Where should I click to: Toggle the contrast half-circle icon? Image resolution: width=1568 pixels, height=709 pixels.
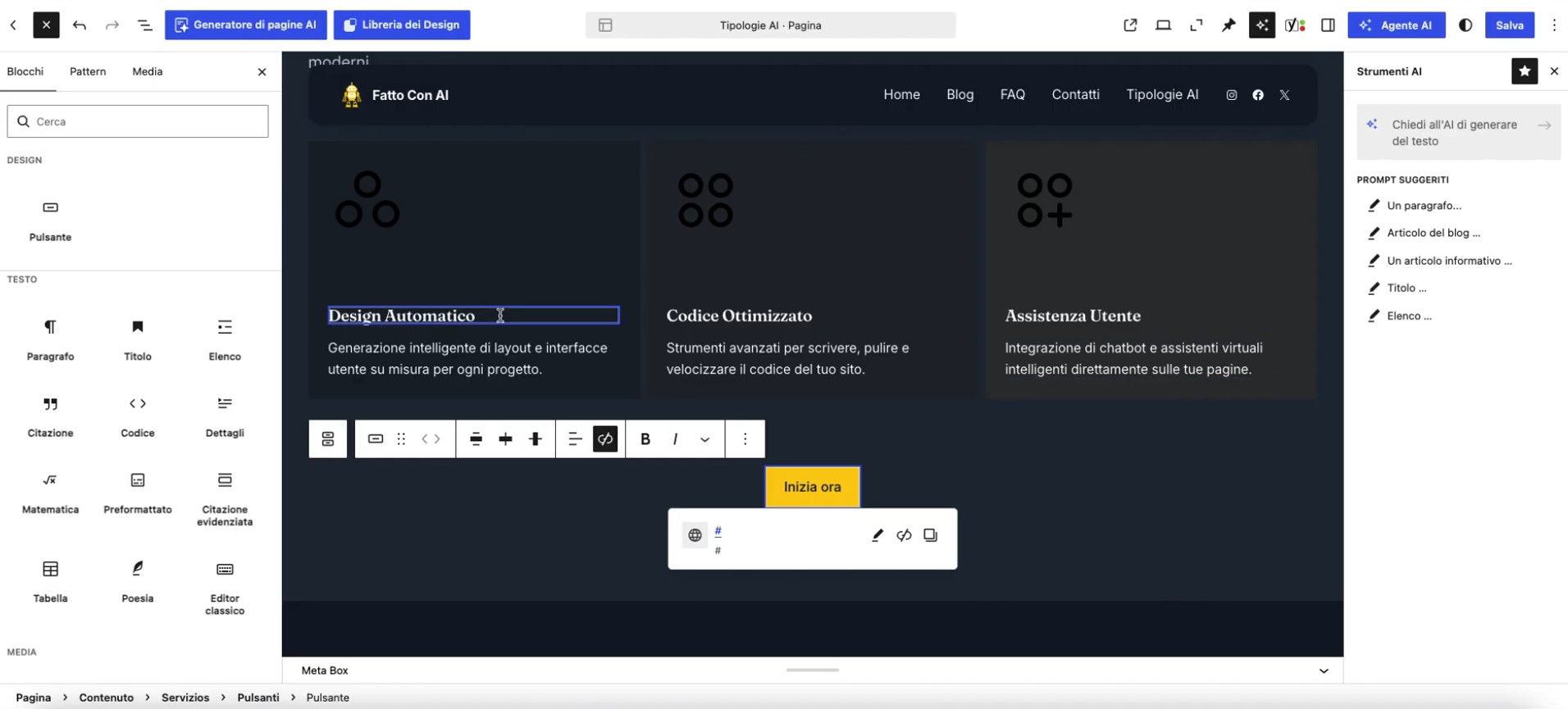click(x=1465, y=25)
